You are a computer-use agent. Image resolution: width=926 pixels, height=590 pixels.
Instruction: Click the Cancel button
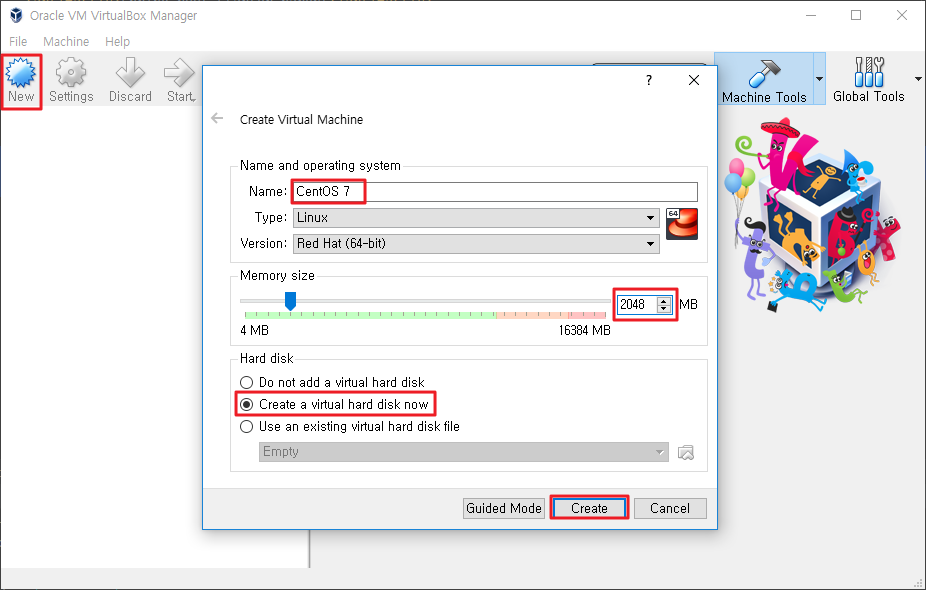670,508
